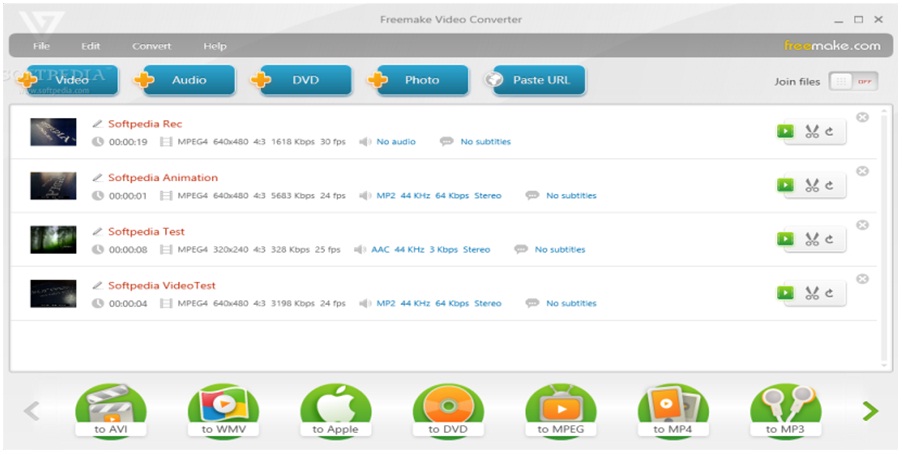Open the Softpedia Test thumbnail
The image size is (902, 455).
53,239
